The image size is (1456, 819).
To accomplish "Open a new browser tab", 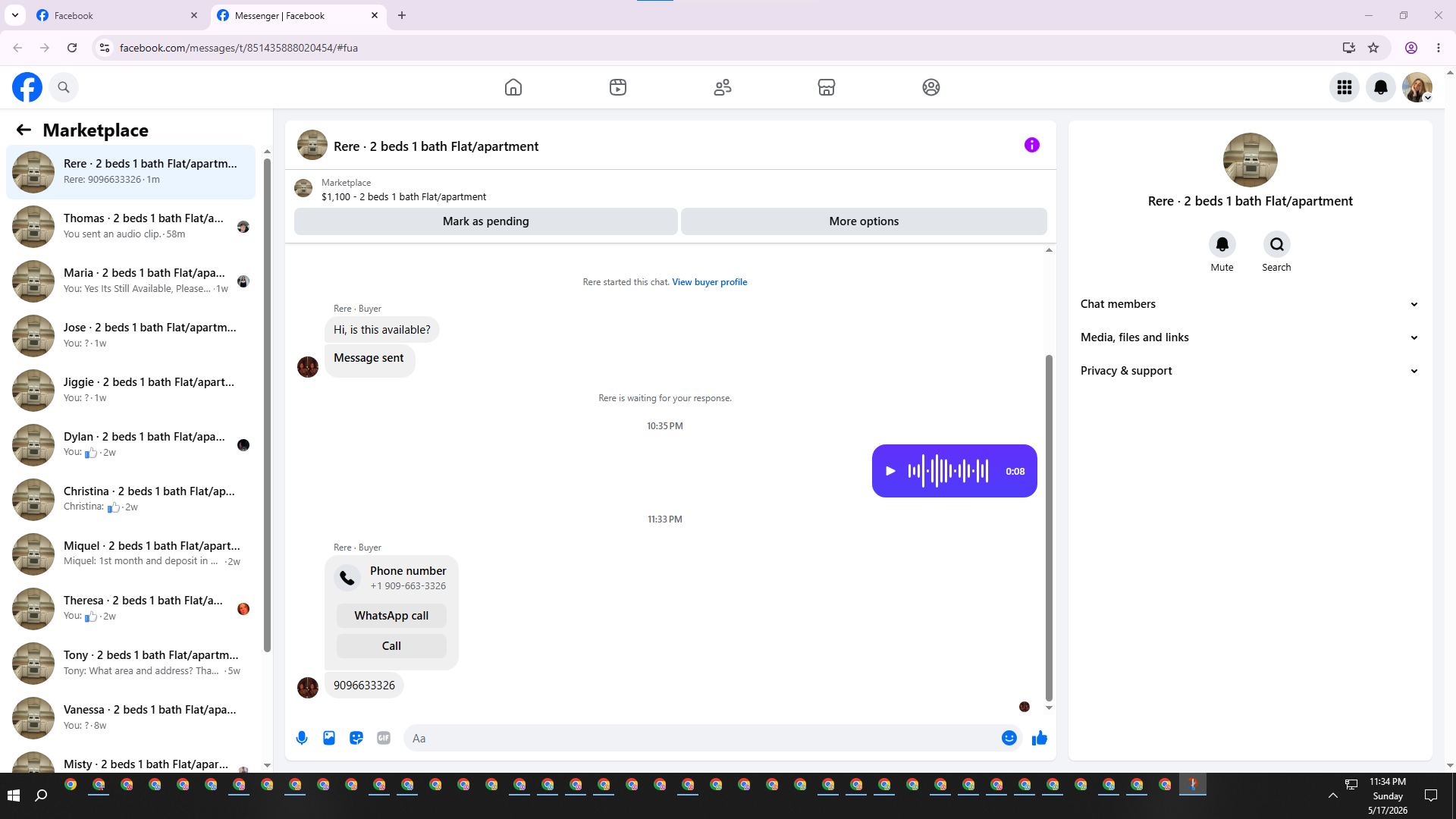I will click(x=402, y=16).
